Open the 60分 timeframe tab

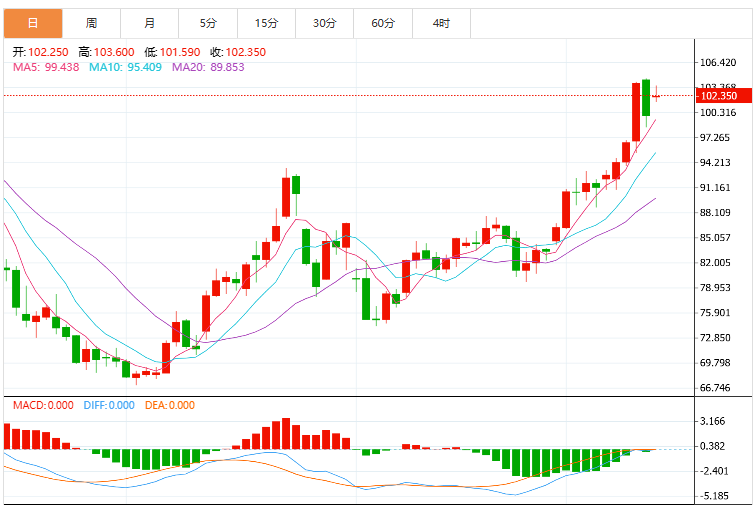[x=383, y=23]
